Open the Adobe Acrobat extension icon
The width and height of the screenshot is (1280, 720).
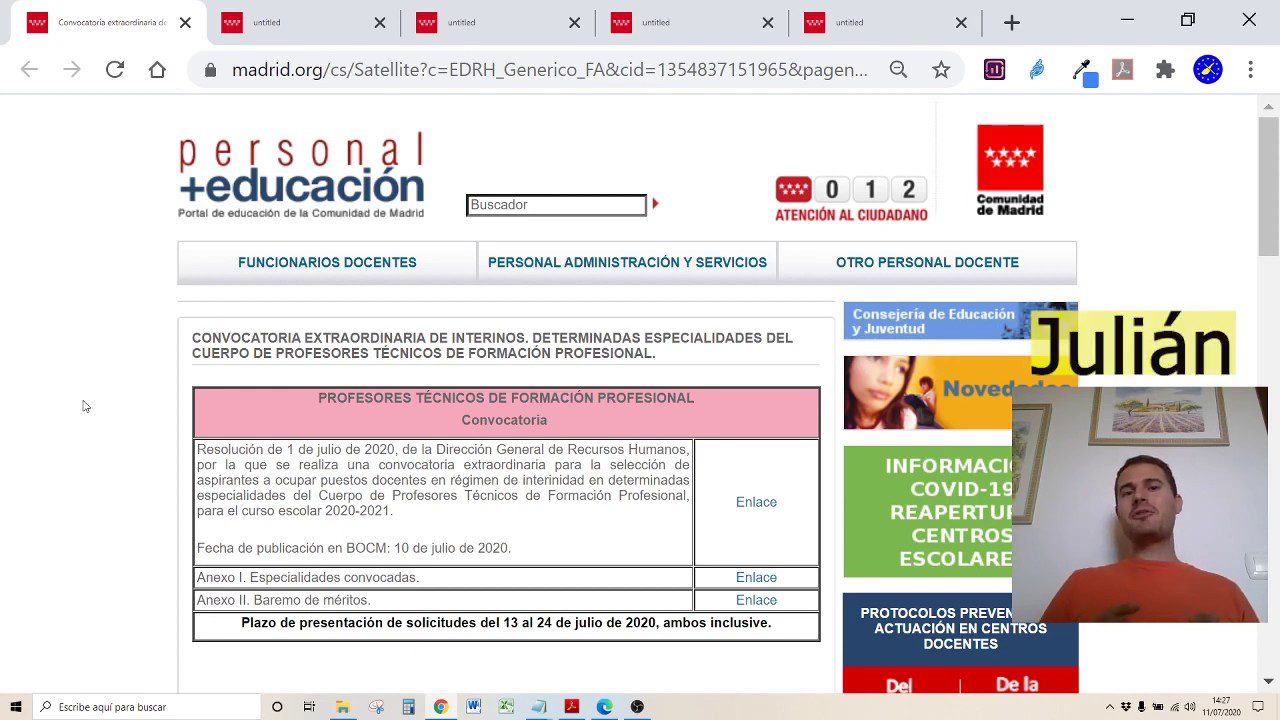point(1123,70)
